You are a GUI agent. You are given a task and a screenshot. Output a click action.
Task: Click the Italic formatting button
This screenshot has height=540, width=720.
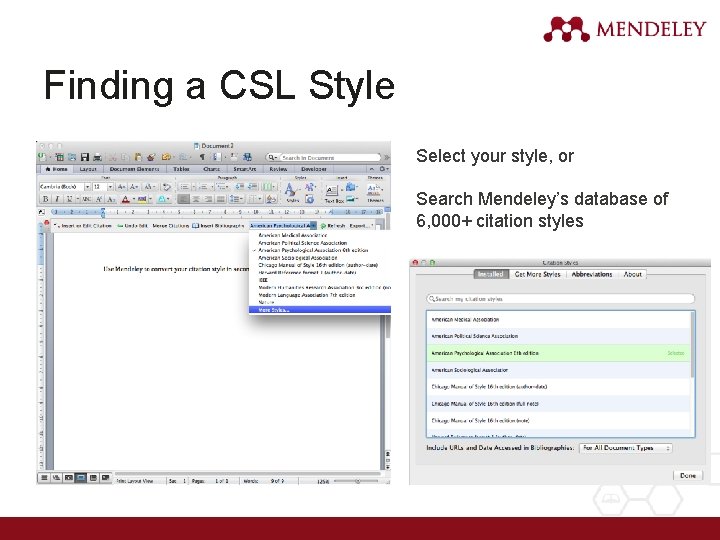pyautogui.click(x=57, y=199)
